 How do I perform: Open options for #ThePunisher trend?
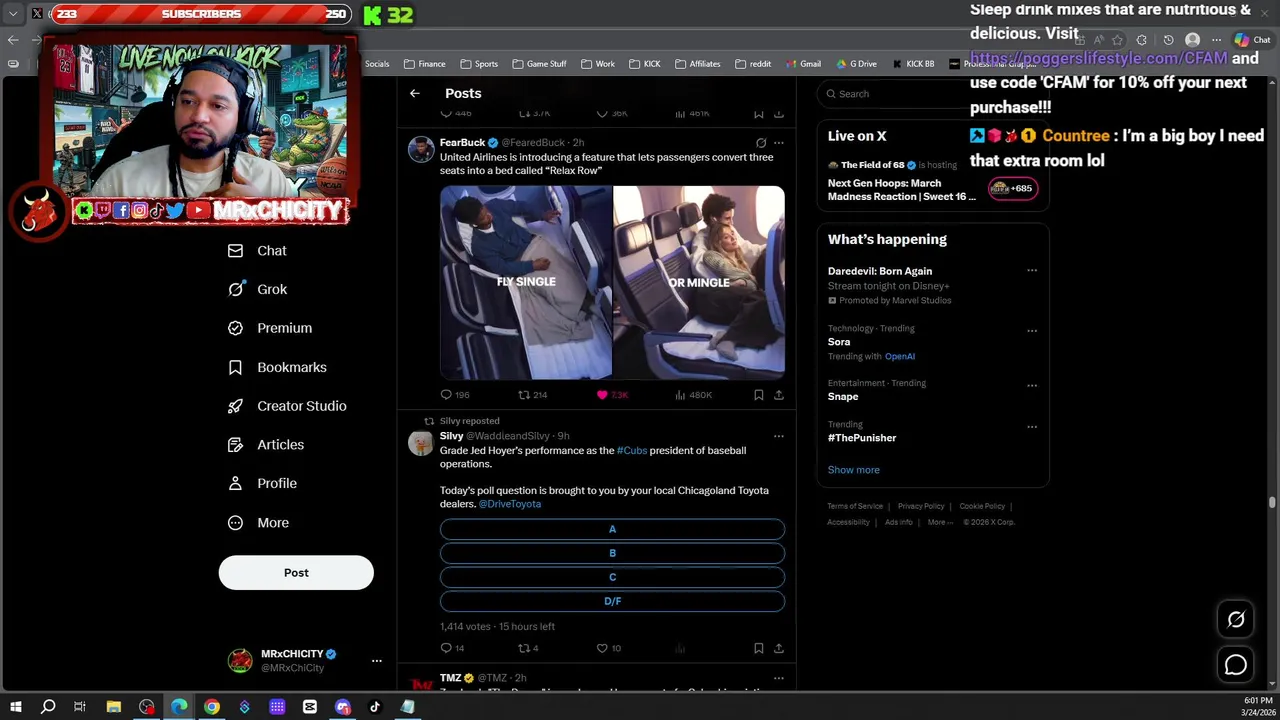coord(1032,426)
